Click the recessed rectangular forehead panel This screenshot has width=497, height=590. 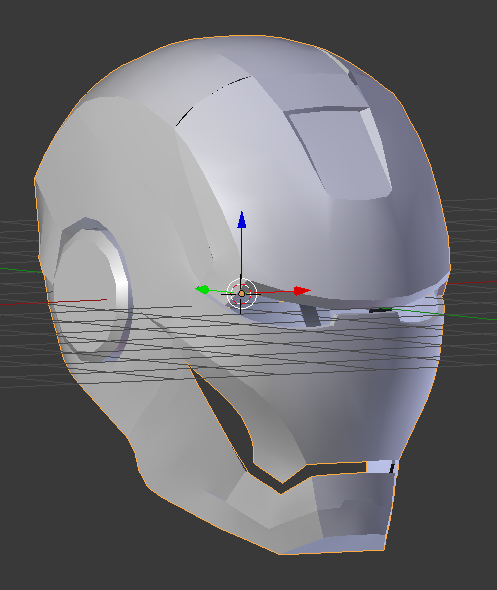(x=340, y=151)
